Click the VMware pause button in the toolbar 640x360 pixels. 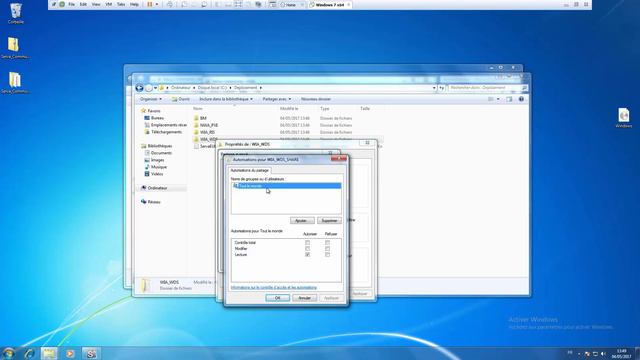coord(150,4)
